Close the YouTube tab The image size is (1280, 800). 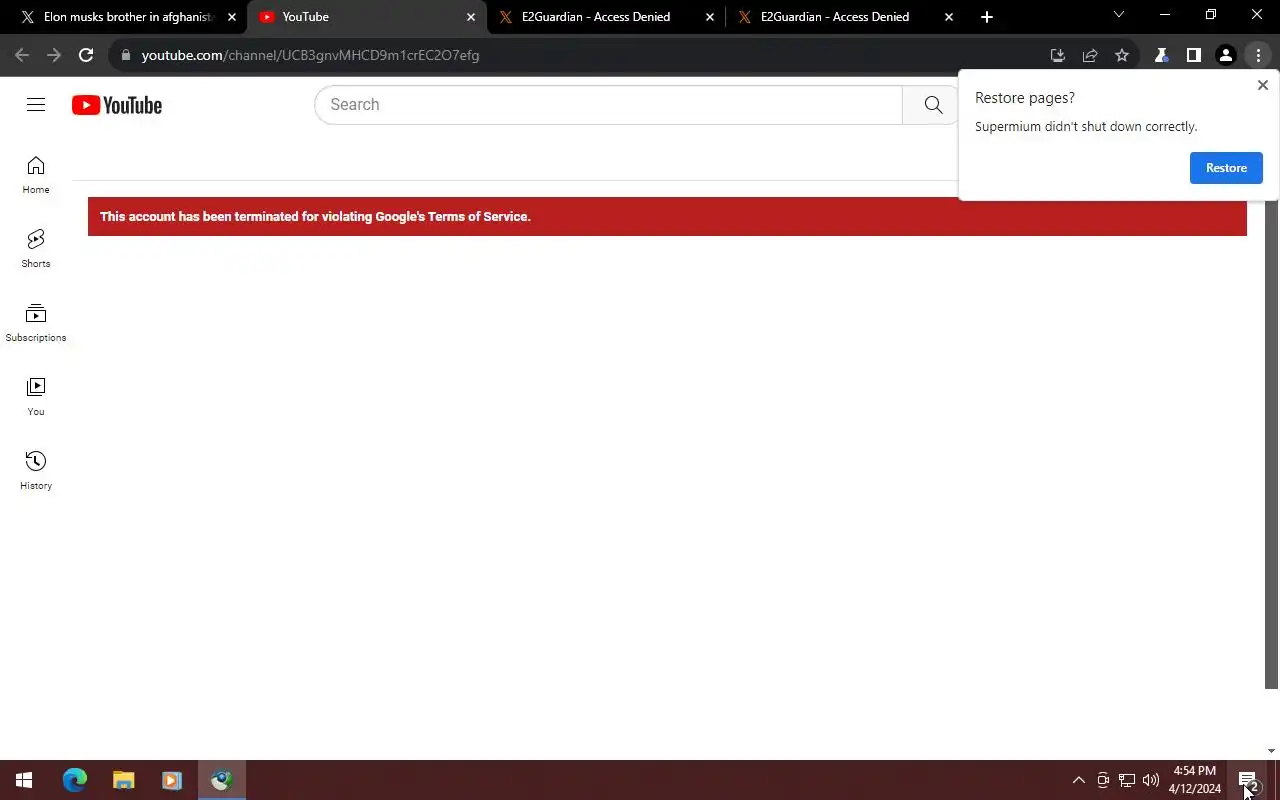click(x=471, y=17)
